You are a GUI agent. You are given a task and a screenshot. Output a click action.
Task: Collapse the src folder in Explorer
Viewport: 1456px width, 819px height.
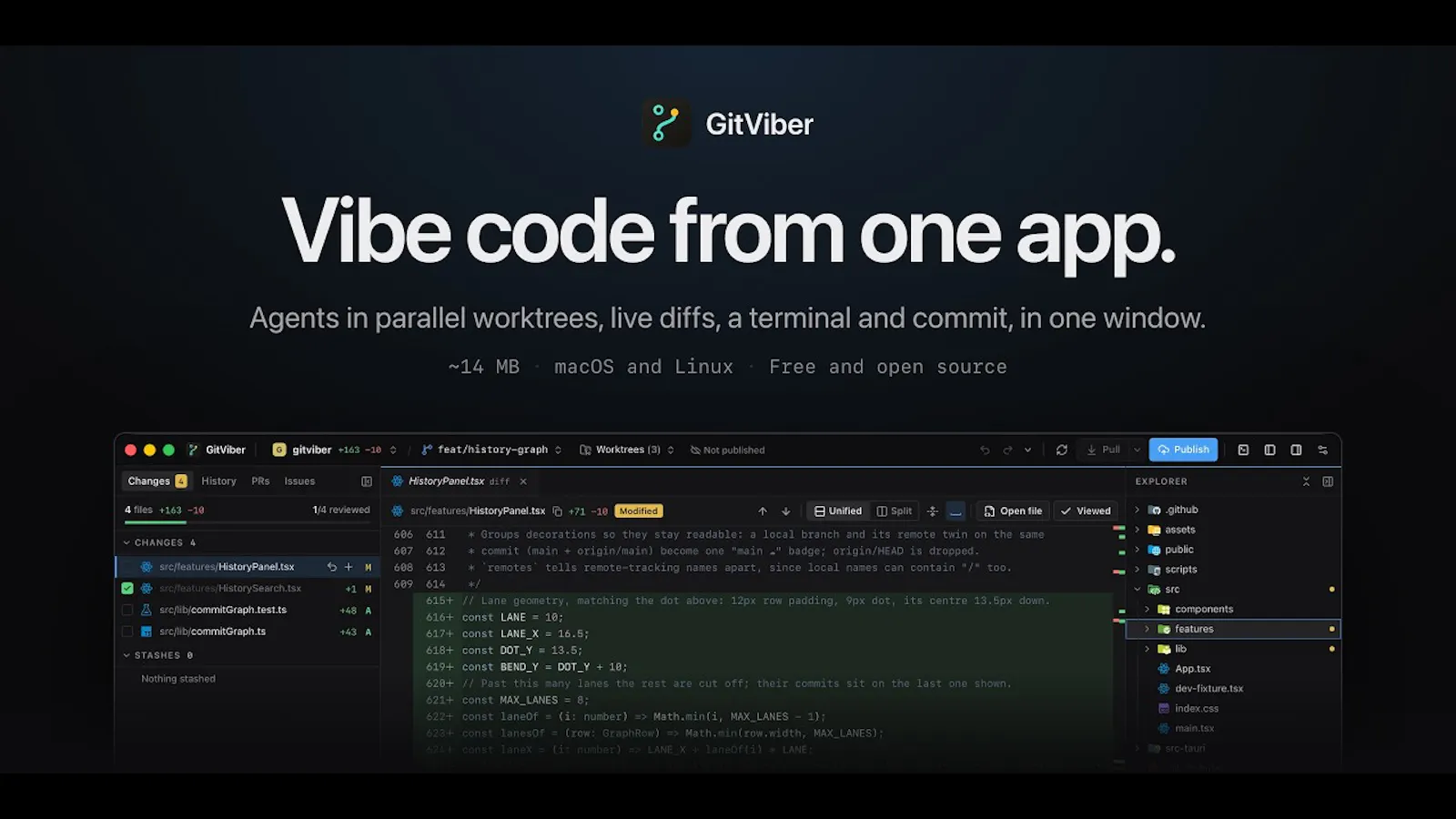coord(1137,590)
